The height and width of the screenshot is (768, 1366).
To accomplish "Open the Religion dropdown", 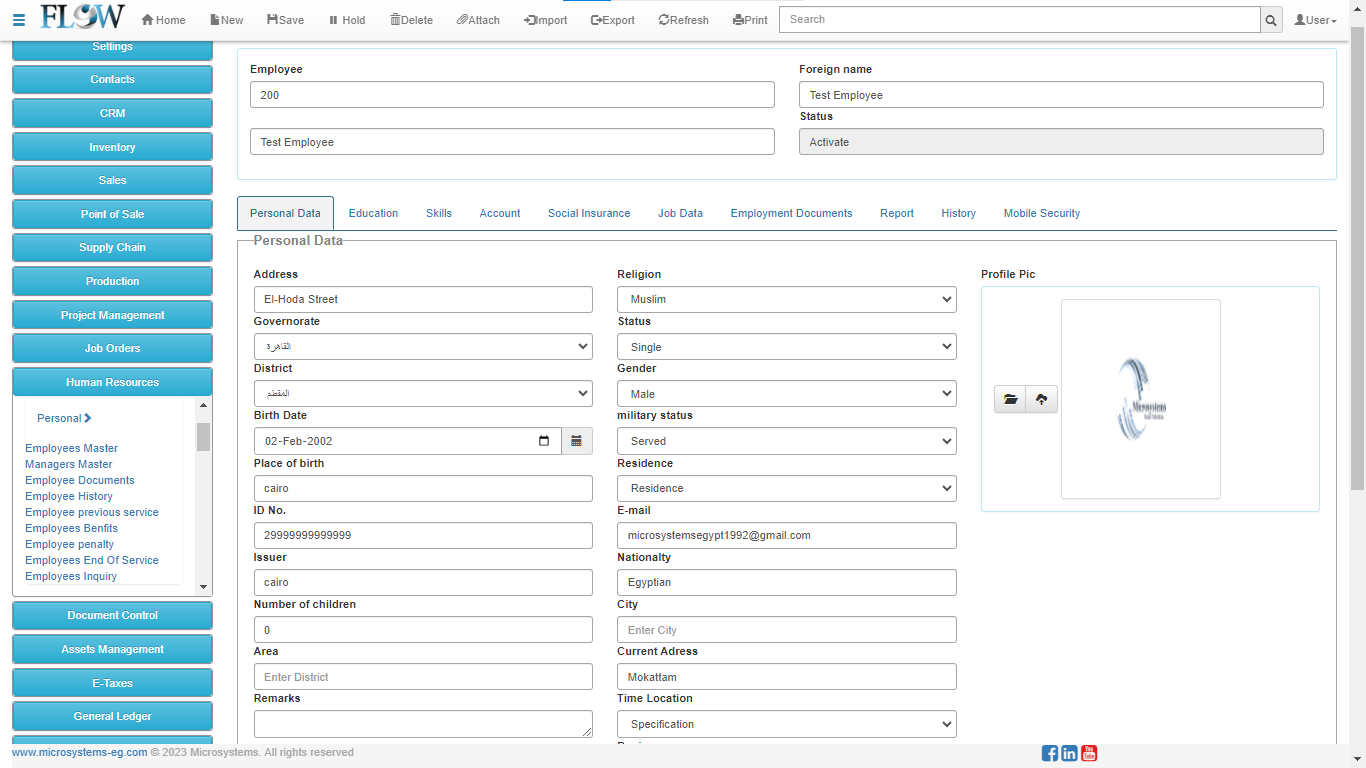I will point(786,299).
